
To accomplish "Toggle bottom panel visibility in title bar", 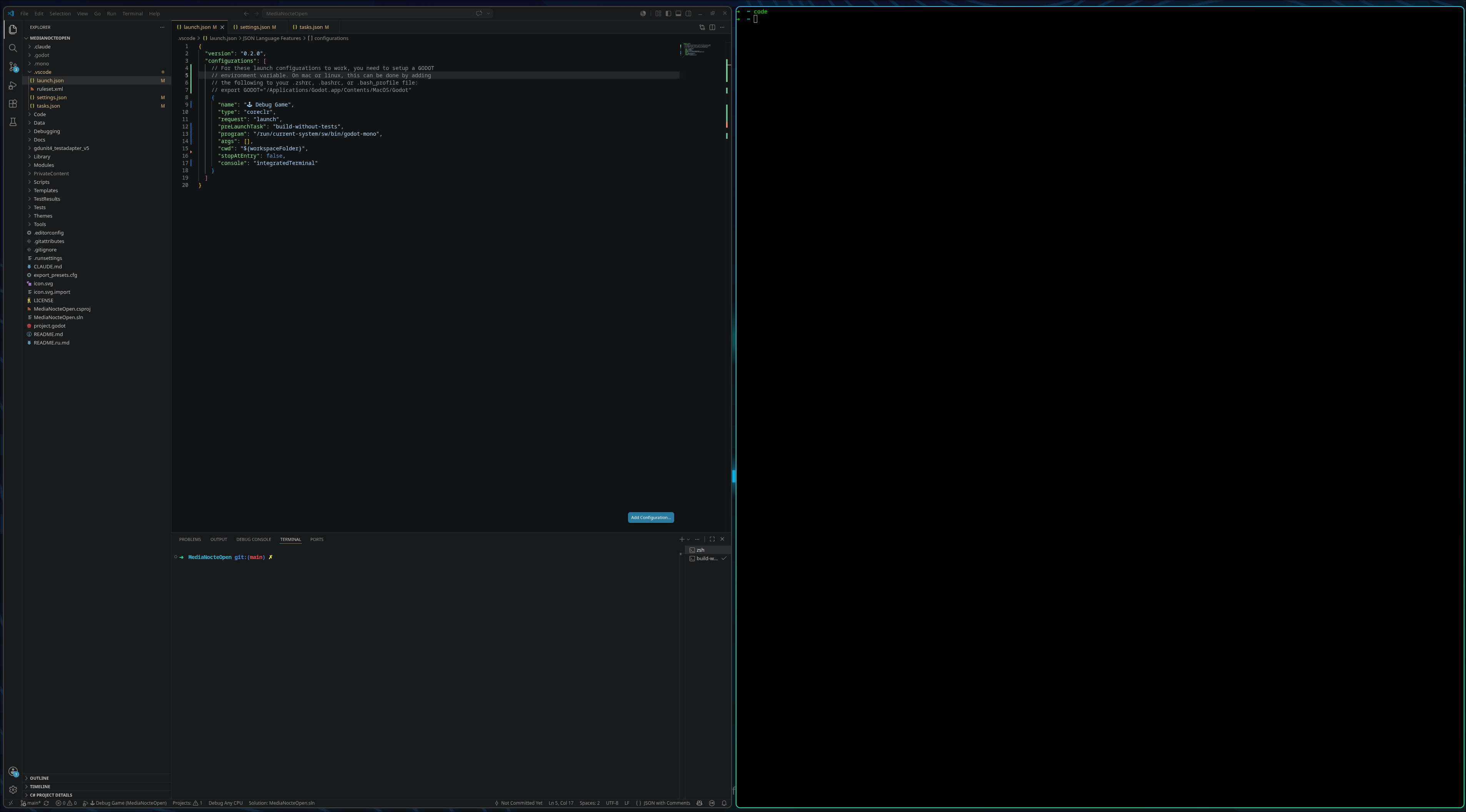I will click(678, 14).
